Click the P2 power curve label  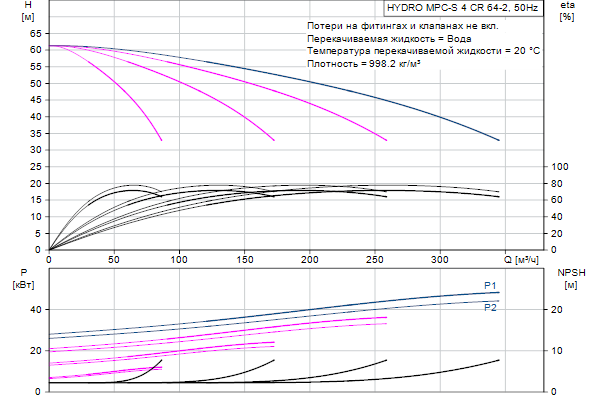point(490,308)
